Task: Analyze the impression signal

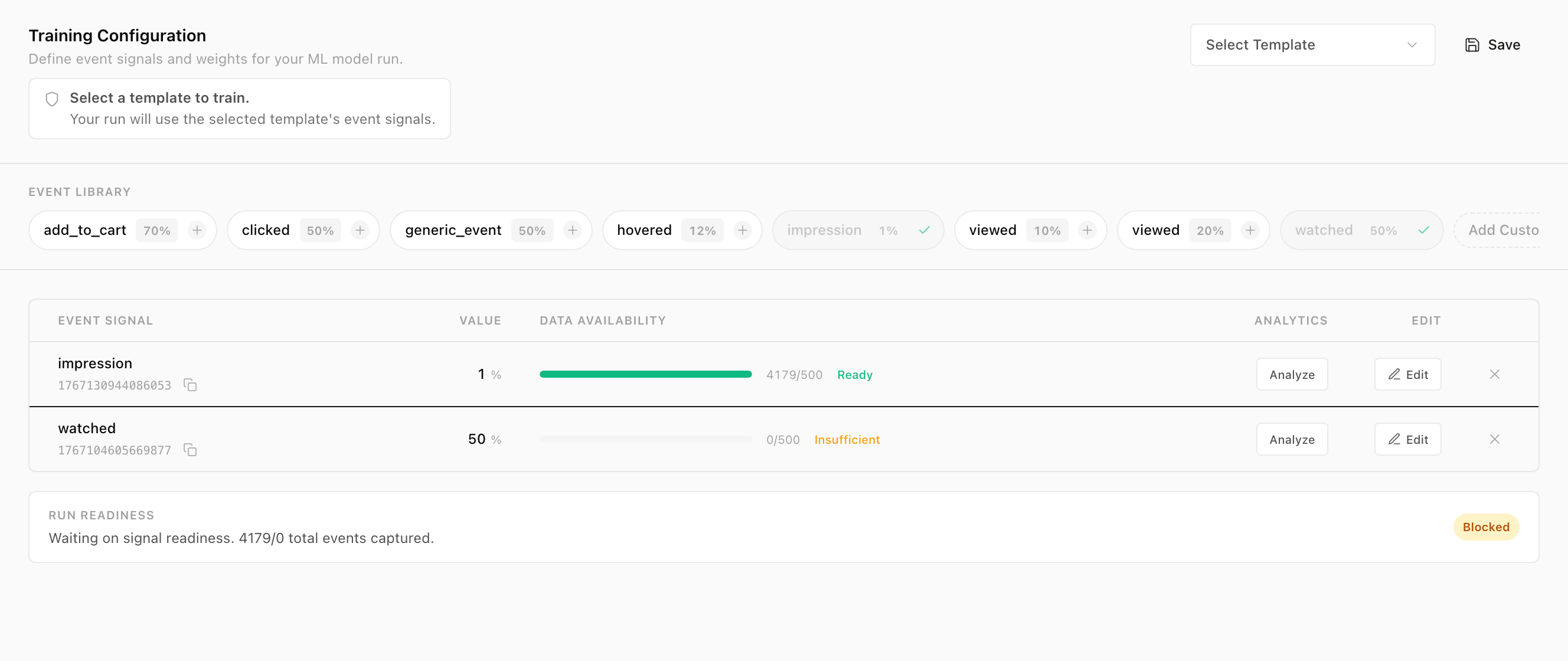Action: 1292,375
